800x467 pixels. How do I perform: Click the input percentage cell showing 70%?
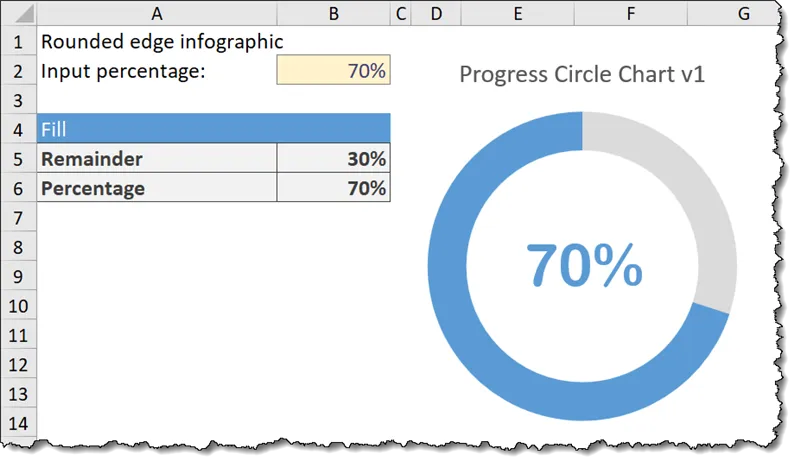coord(333,71)
